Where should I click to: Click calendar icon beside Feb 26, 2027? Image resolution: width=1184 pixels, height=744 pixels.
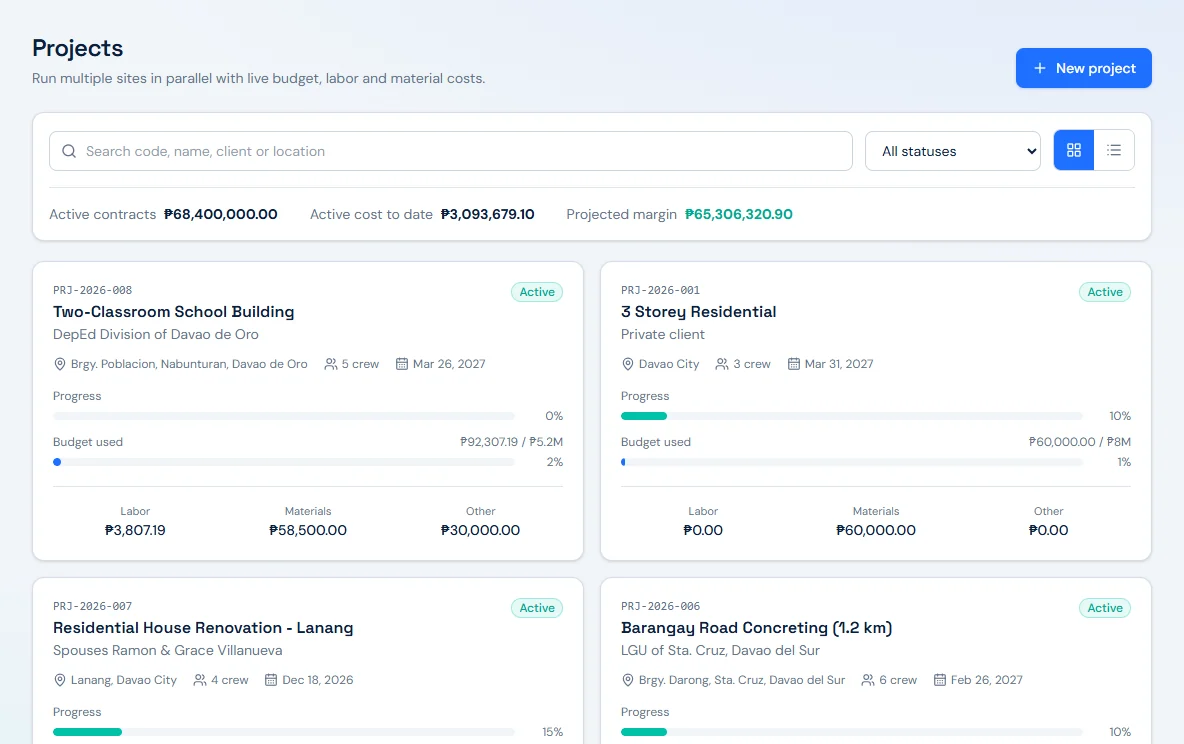[x=939, y=680]
